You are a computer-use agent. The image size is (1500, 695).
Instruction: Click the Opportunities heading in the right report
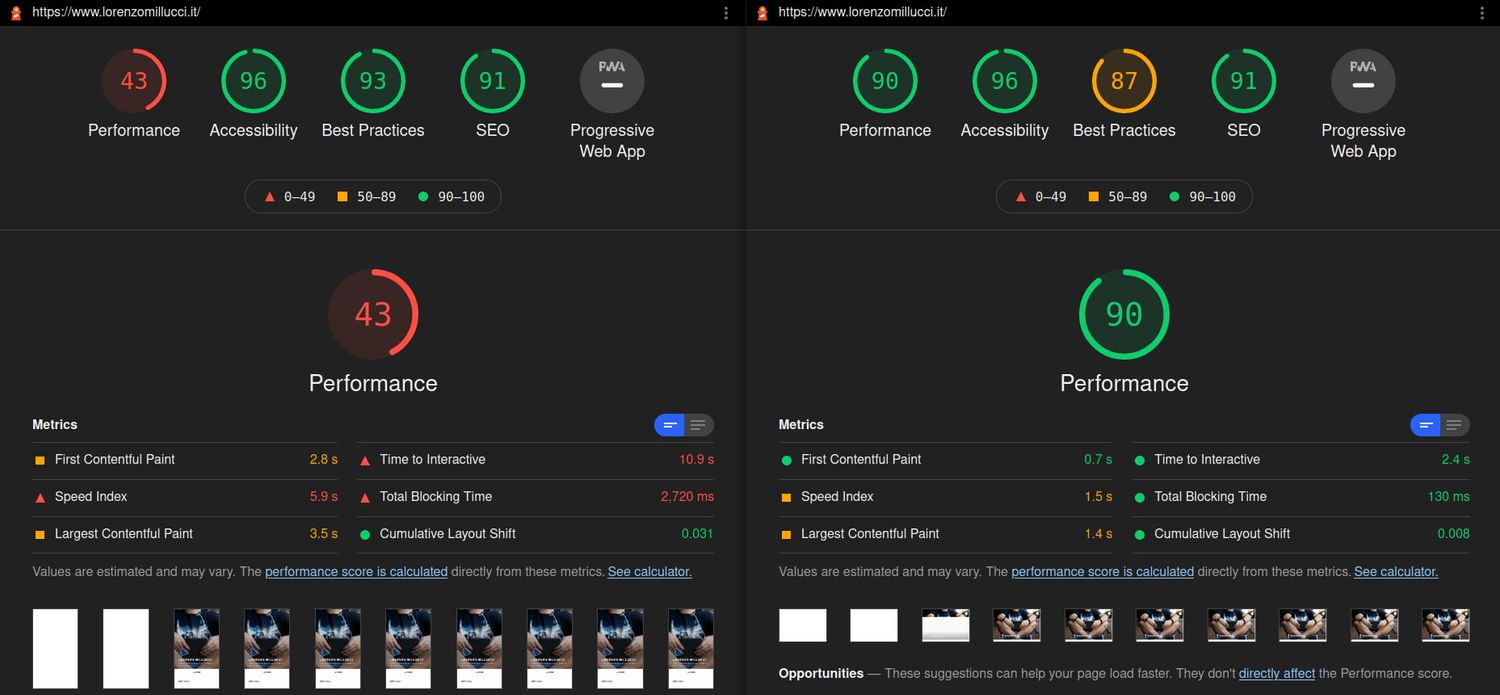click(x=821, y=673)
